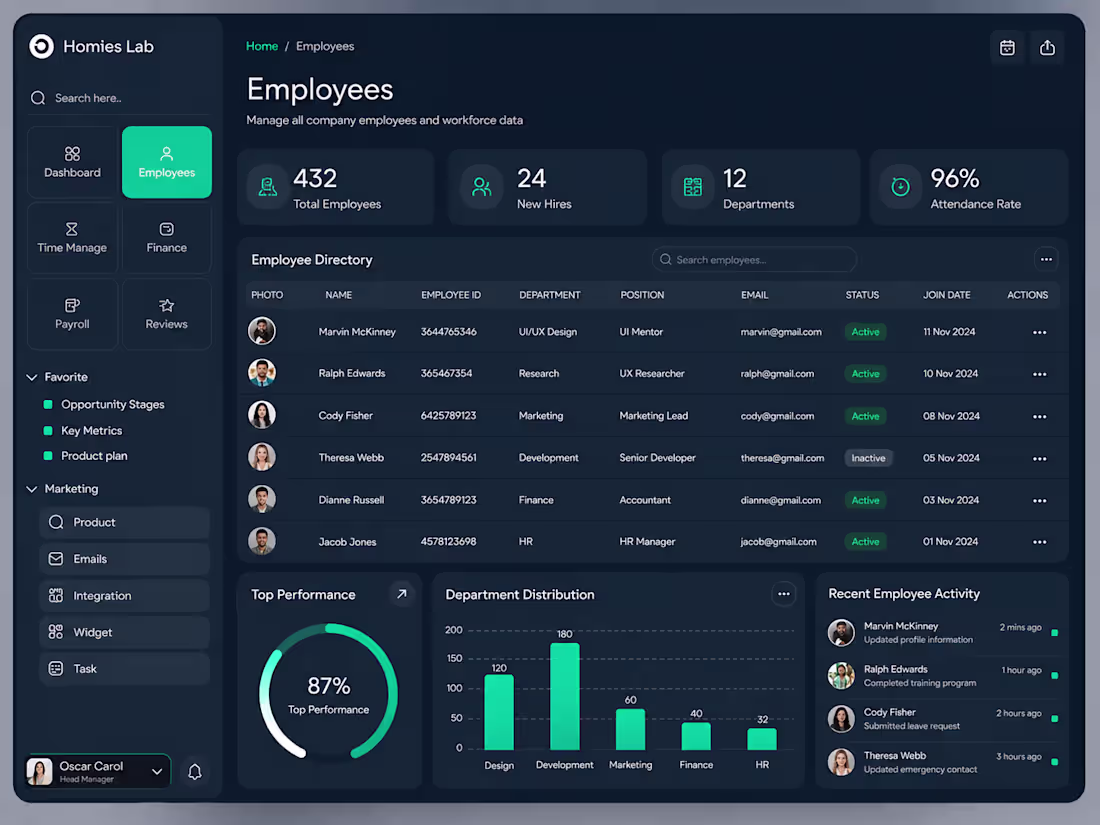Open actions menu for Jacob Jones row

point(1039,542)
